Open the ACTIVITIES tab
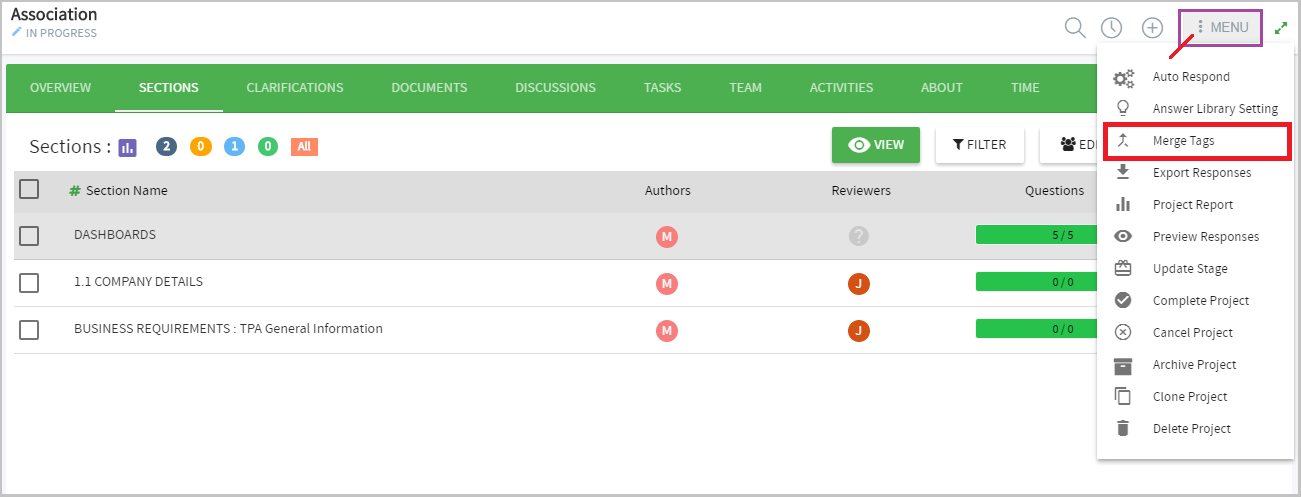 point(842,88)
